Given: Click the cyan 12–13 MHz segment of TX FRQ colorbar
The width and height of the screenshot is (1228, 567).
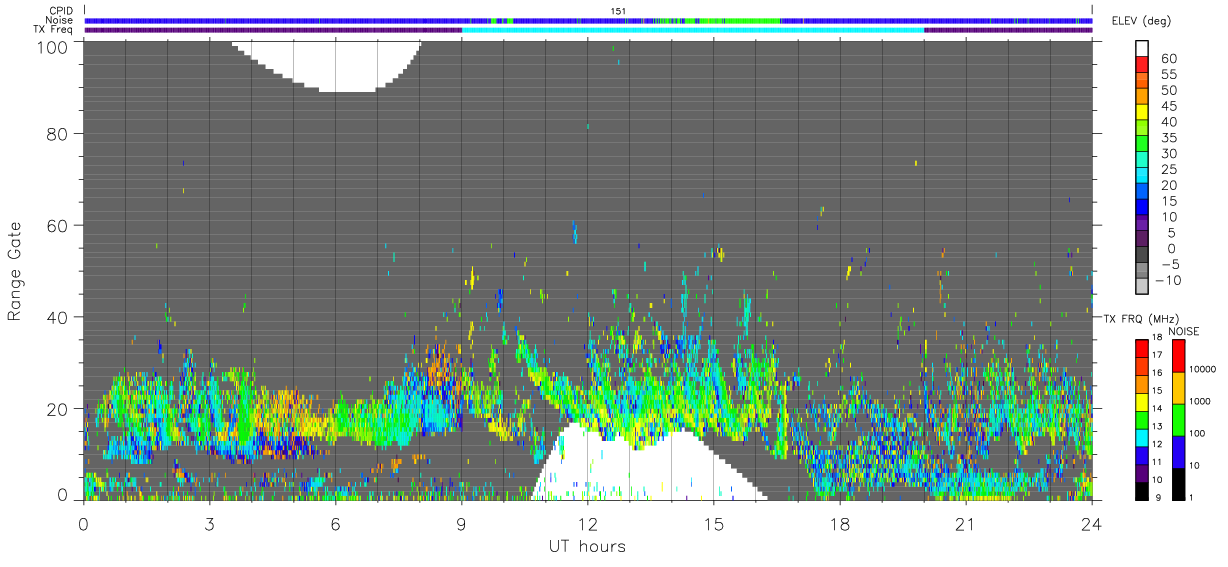Looking at the screenshot, I should (x=1142, y=436).
